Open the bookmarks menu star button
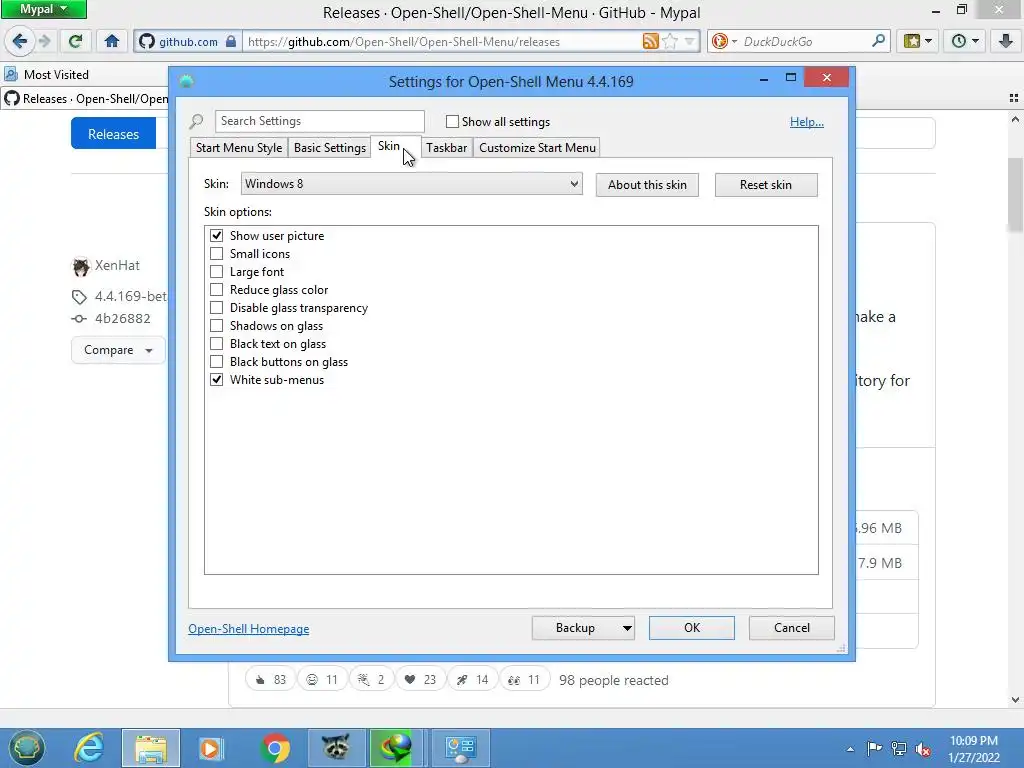Screen dimensions: 1024x768 tap(918, 41)
